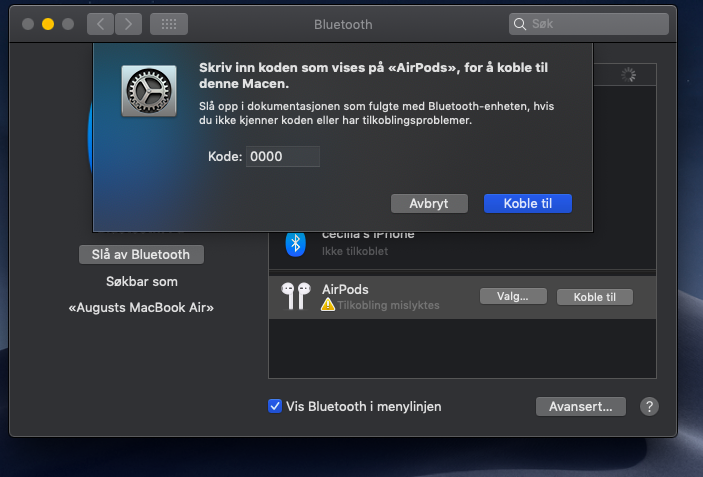Focus the Søk search field
The width and height of the screenshot is (703, 477).
(589, 24)
